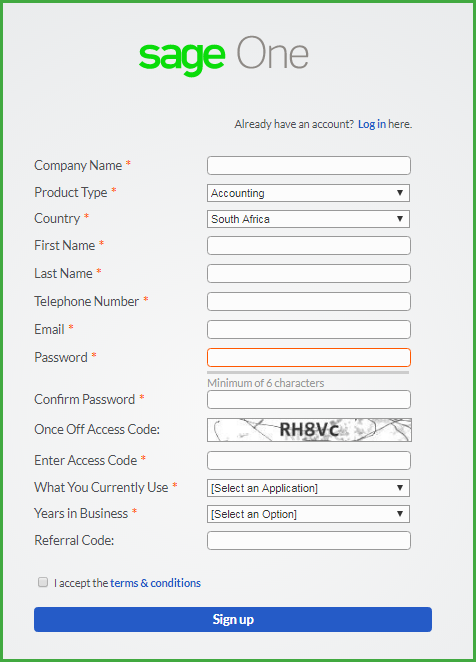Click the Sage One logo
The image size is (476, 662).
(x=224, y=55)
